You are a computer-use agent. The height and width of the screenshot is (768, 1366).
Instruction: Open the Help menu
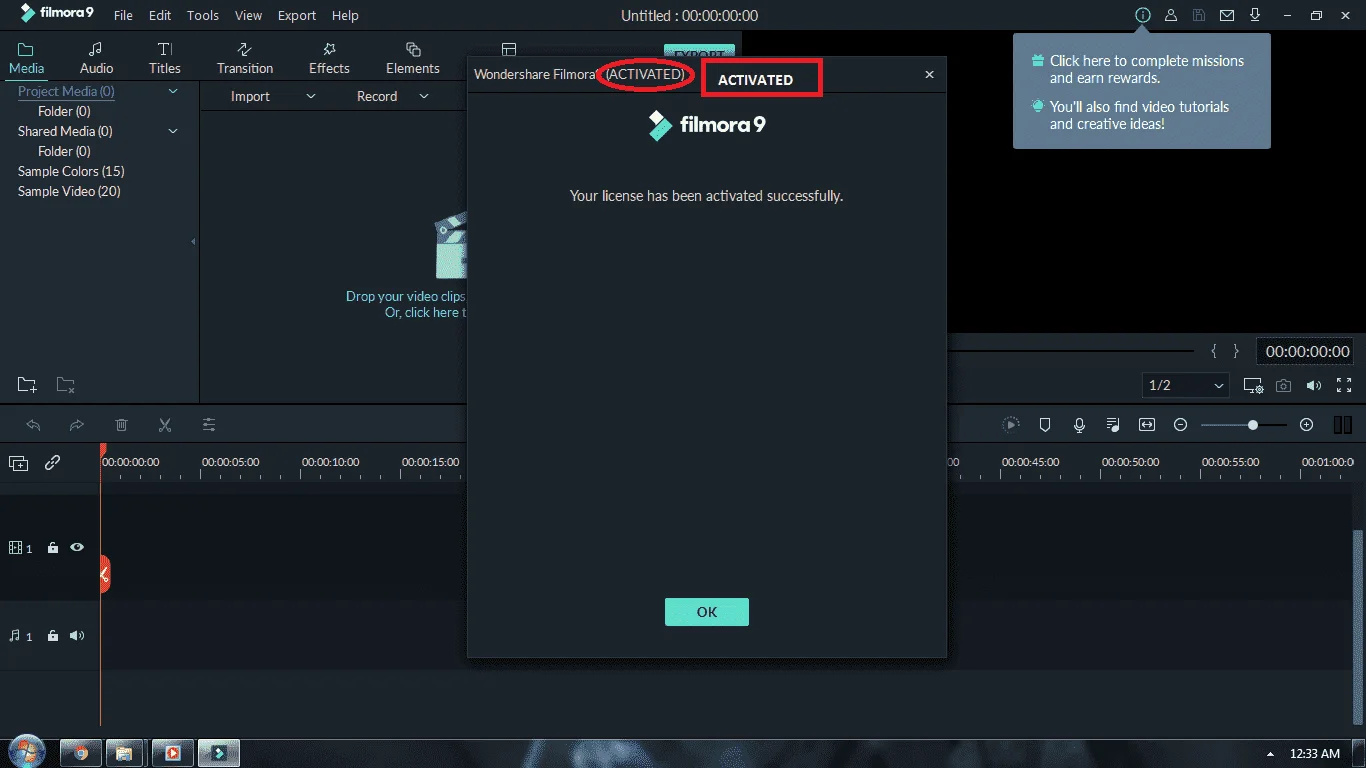(x=345, y=16)
